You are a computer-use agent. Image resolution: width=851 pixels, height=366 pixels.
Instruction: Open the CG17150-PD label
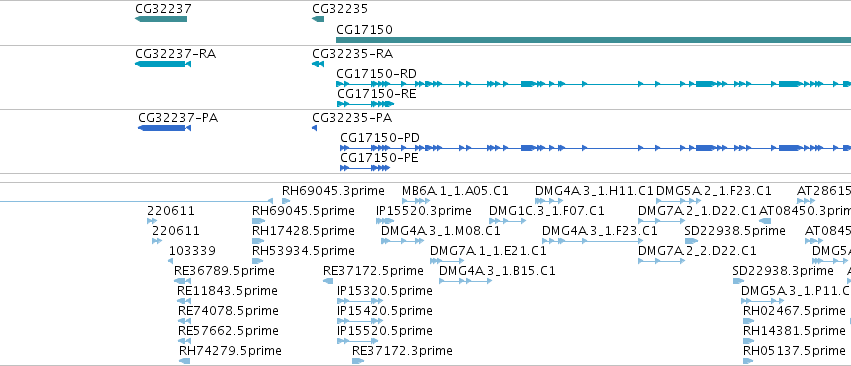tap(380, 137)
